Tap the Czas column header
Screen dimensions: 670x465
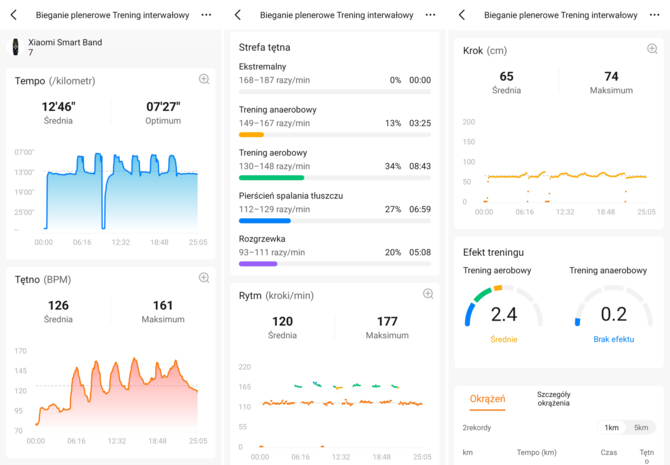click(x=609, y=452)
